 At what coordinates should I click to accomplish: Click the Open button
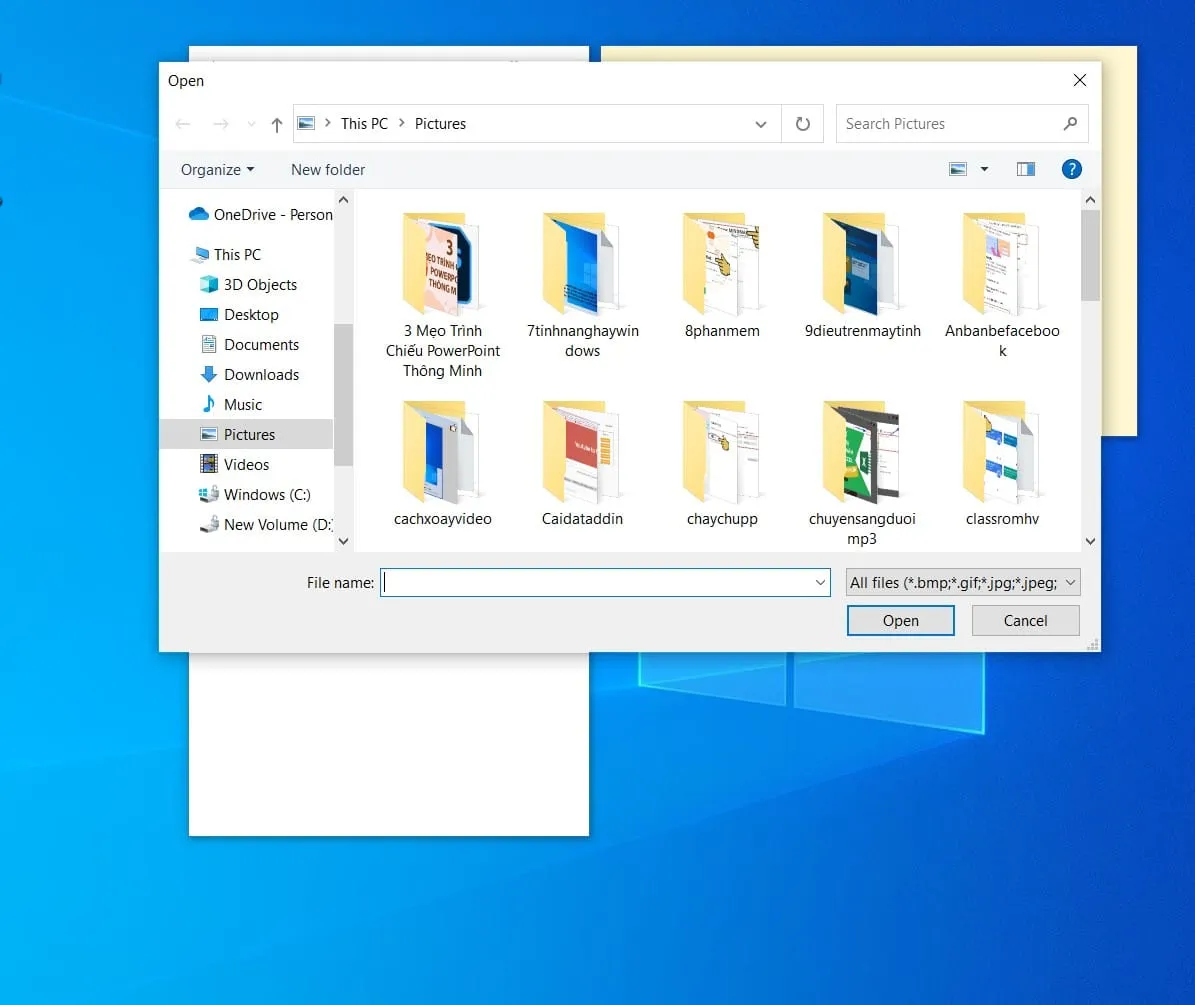tap(900, 620)
